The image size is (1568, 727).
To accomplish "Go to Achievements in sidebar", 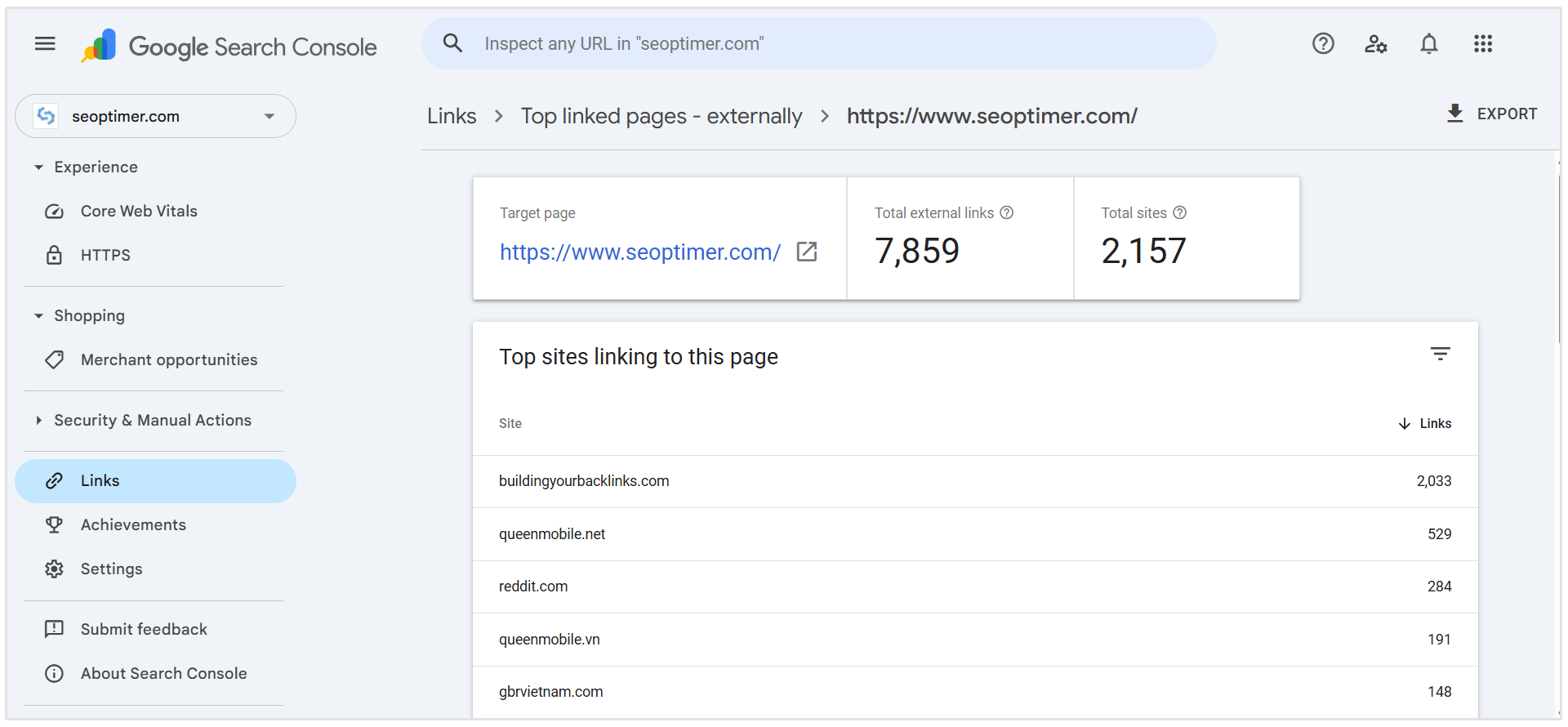I will pos(133,525).
